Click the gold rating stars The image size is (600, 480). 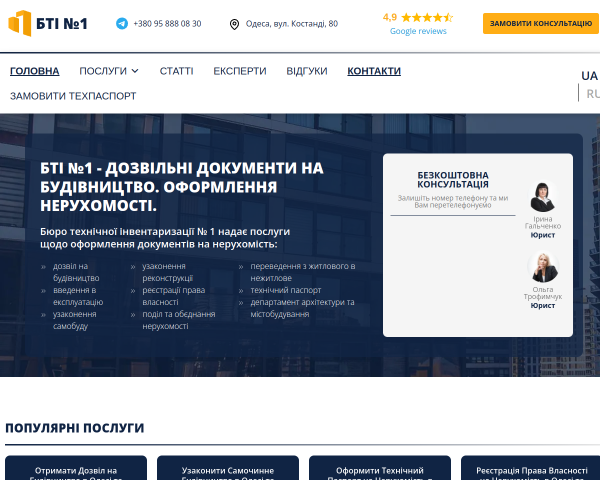click(427, 17)
